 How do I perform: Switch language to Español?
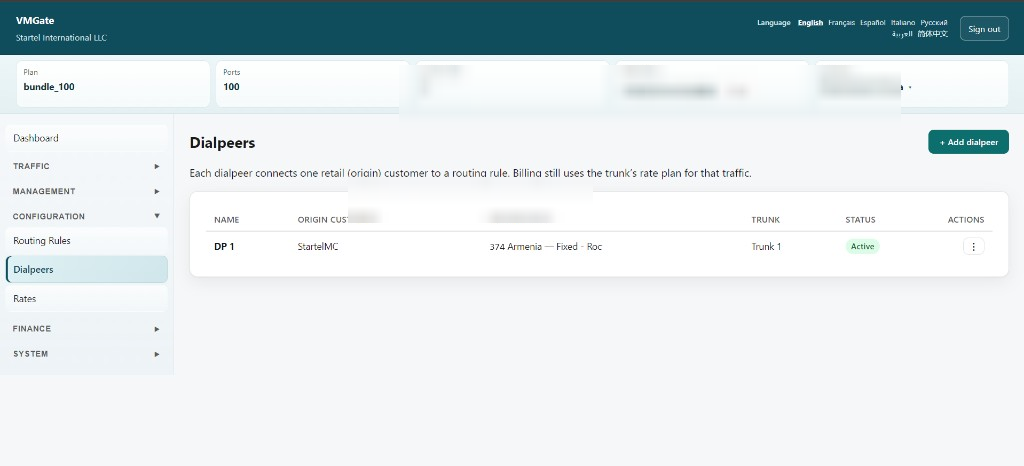(x=872, y=23)
